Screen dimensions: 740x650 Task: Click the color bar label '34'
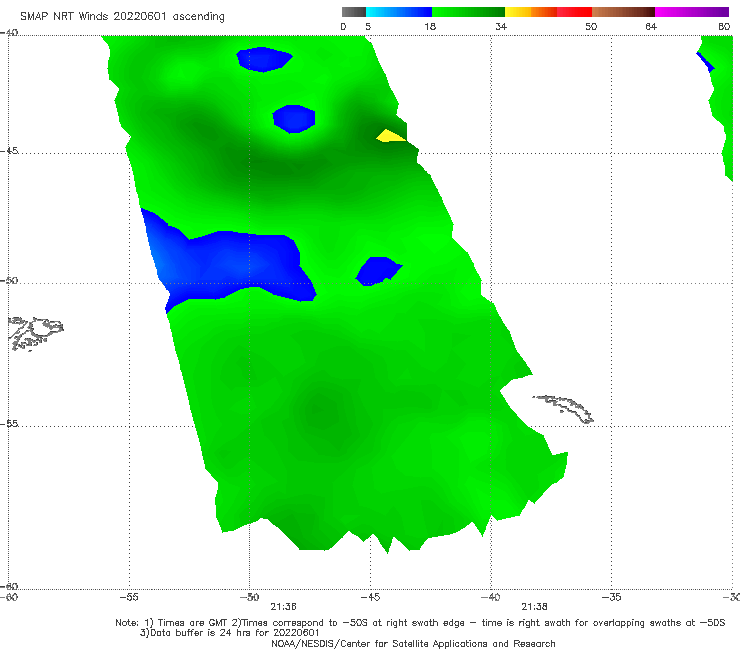501,26
